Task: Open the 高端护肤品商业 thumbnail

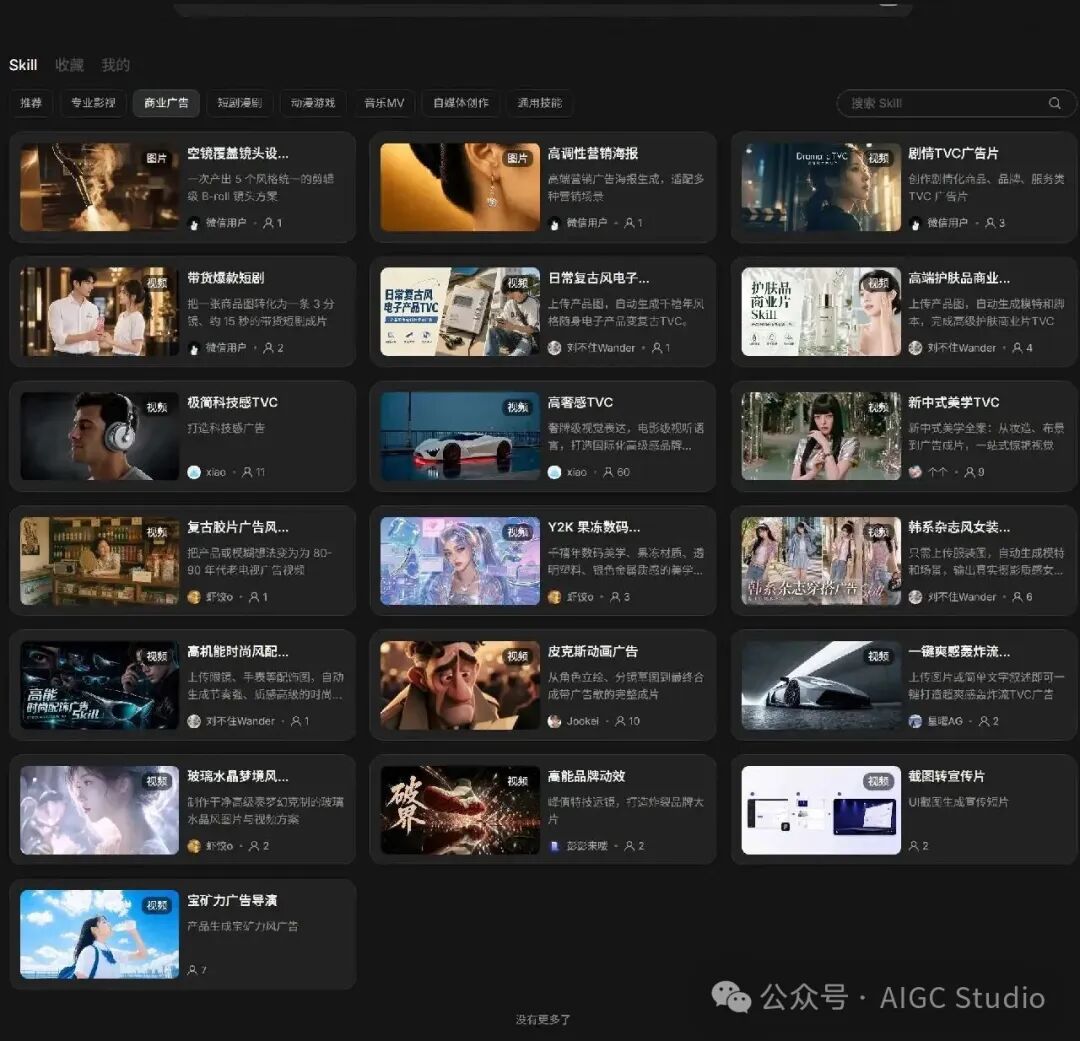Action: coord(821,311)
